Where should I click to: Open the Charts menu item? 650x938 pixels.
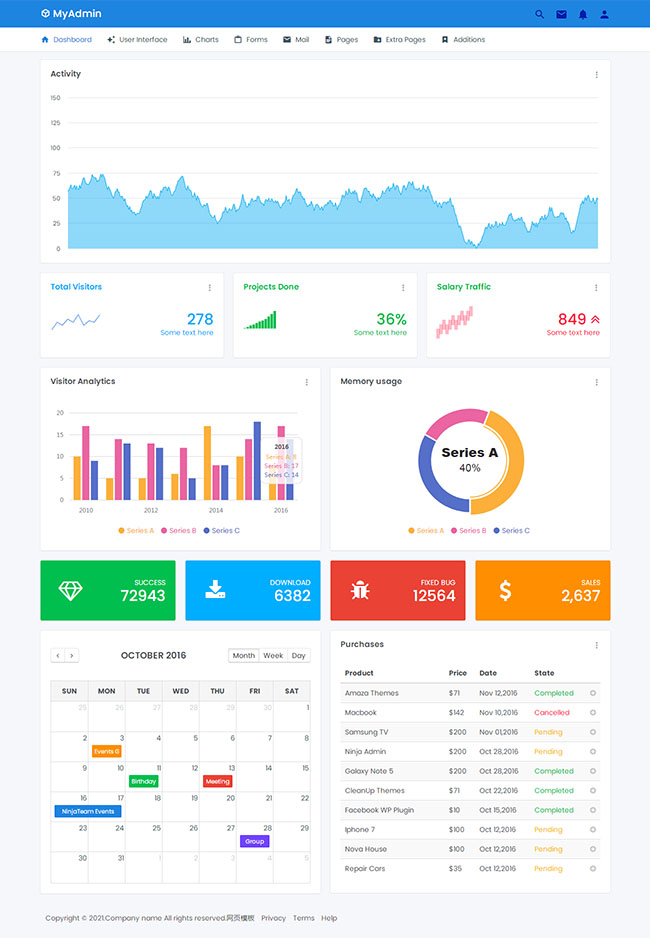click(201, 40)
